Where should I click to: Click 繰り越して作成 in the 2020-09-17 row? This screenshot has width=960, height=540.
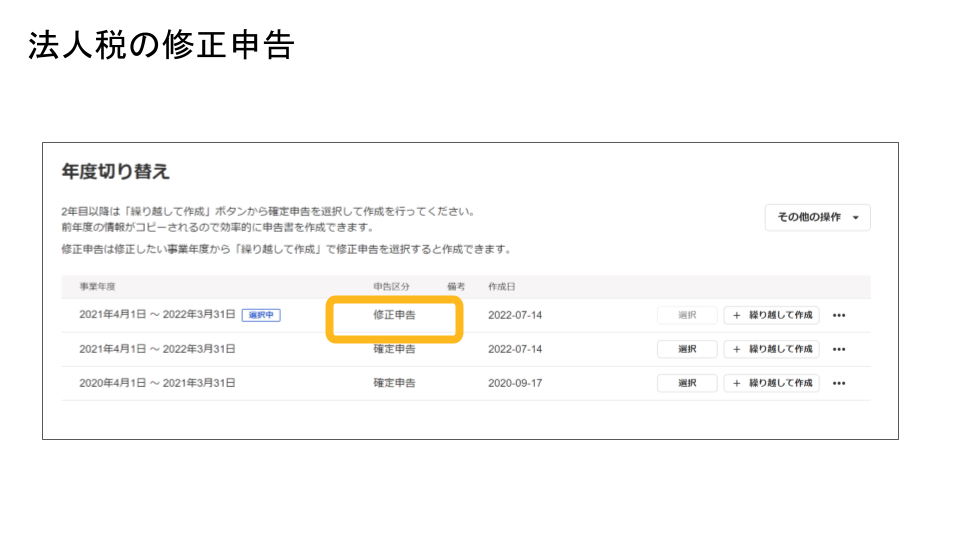tap(771, 383)
